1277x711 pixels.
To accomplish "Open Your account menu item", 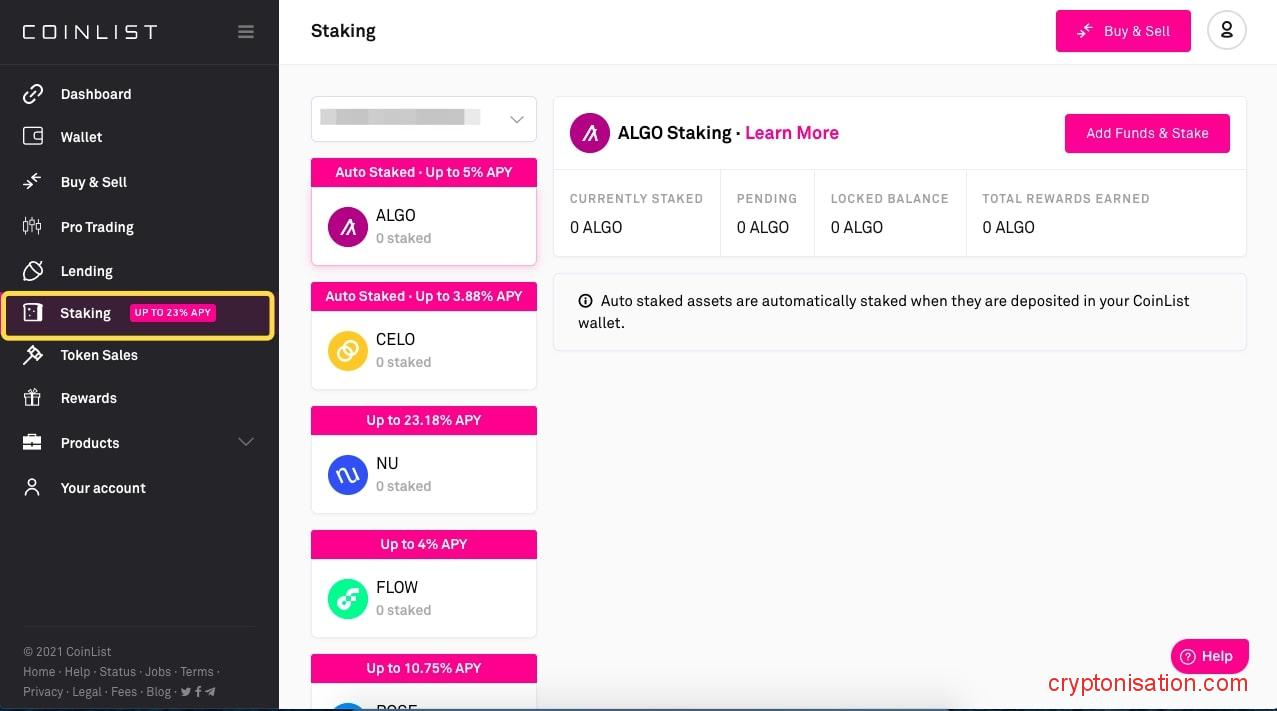I will click(103, 488).
